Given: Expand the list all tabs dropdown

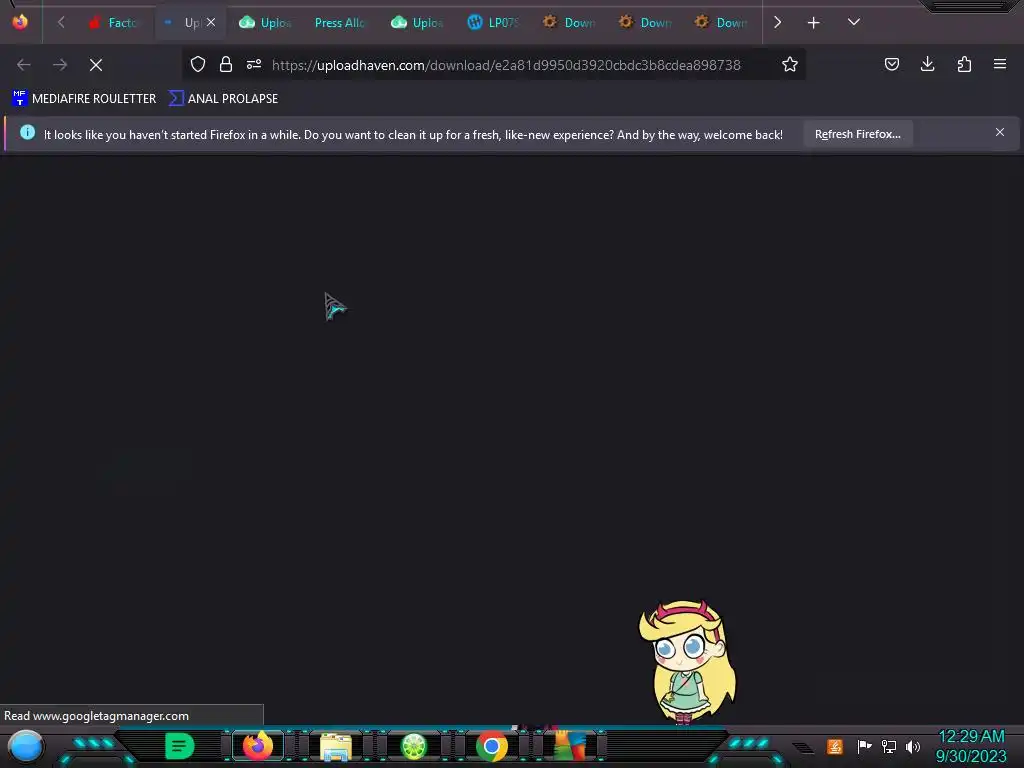Looking at the screenshot, I should click(854, 23).
